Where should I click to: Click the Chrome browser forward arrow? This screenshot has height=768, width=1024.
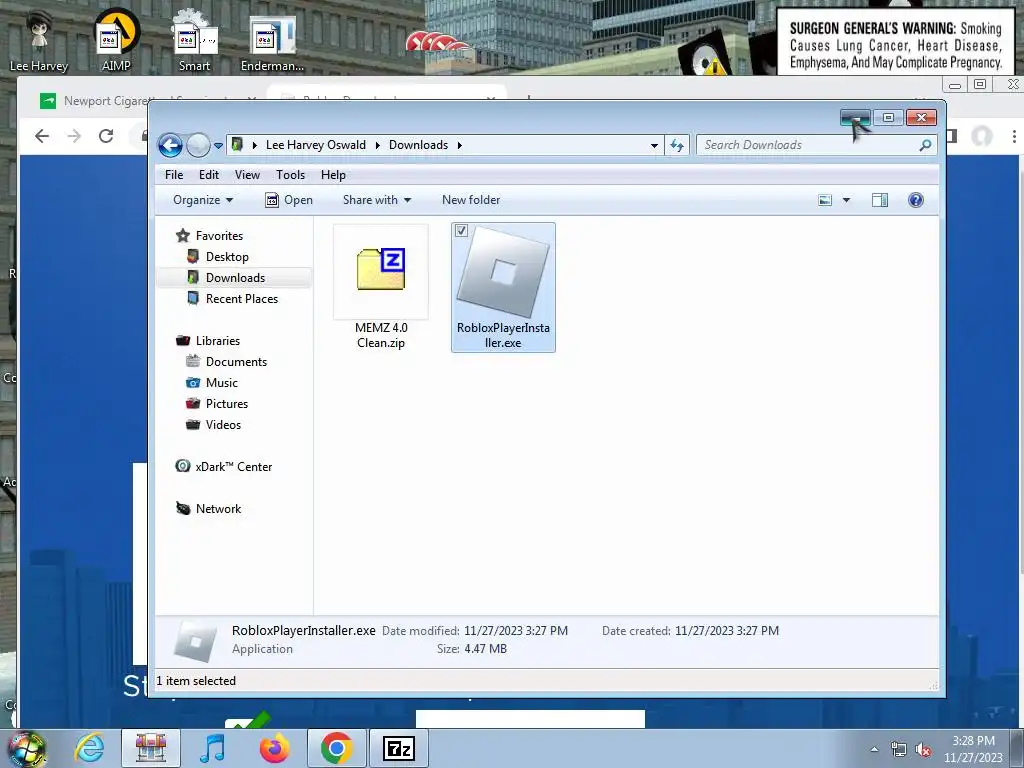(74, 136)
